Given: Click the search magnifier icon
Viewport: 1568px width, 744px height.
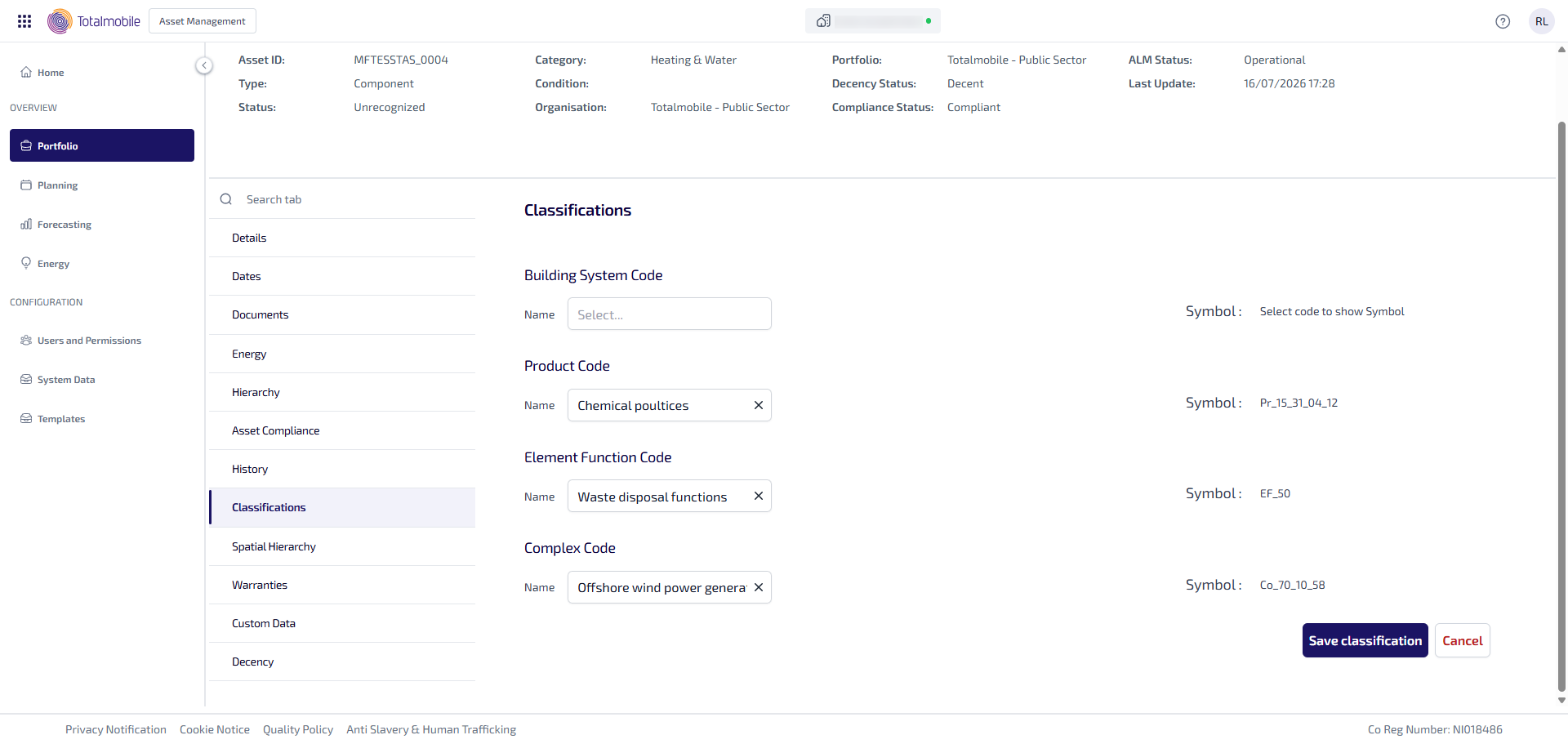Looking at the screenshot, I should (226, 199).
